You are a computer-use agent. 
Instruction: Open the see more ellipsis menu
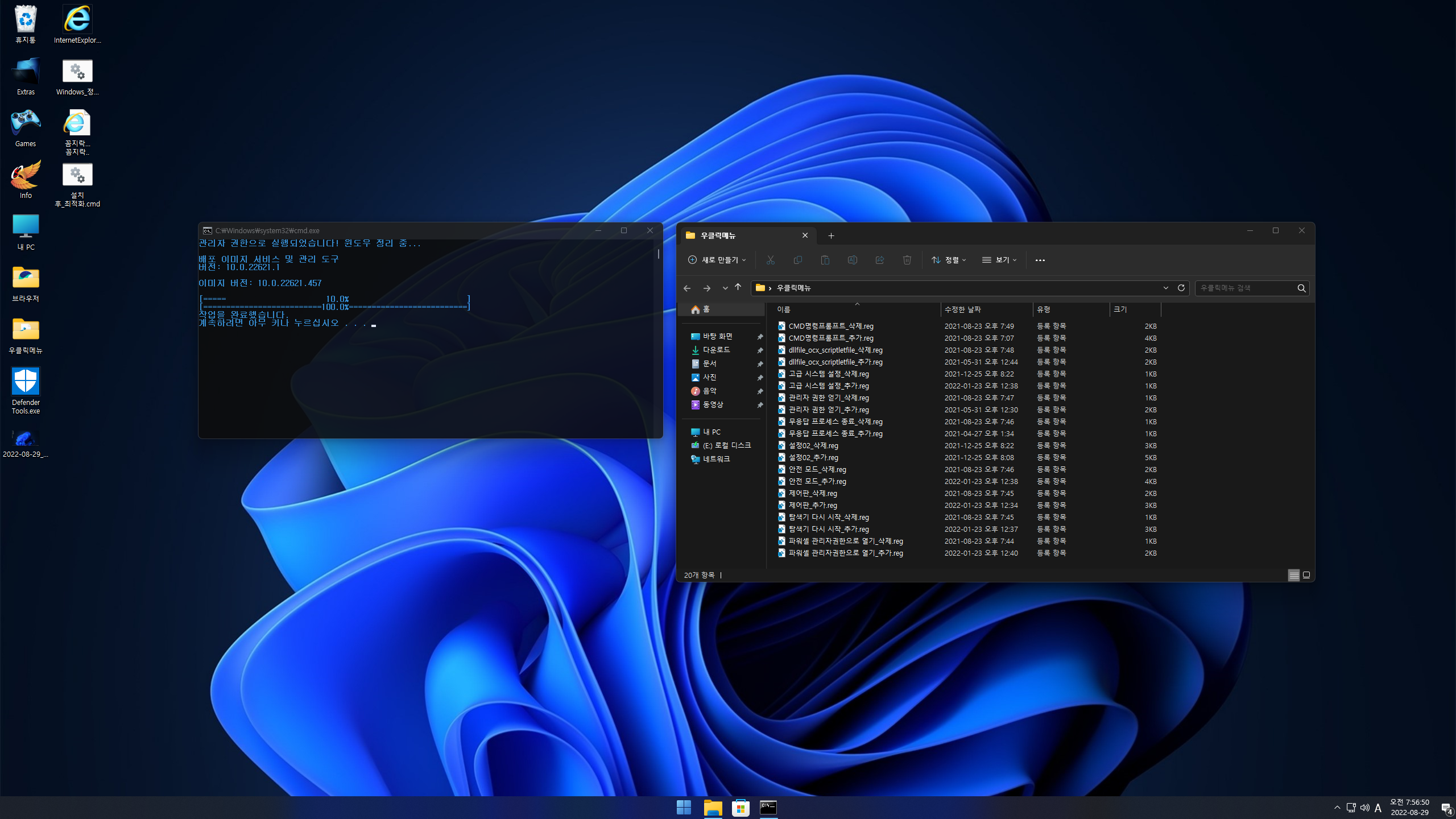click(1040, 260)
